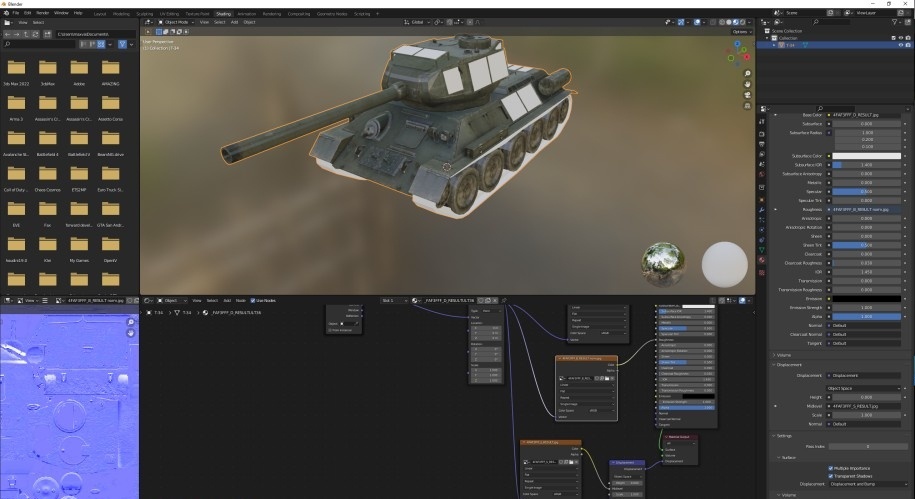Adjust the Sheen Tint slider

coord(866,245)
